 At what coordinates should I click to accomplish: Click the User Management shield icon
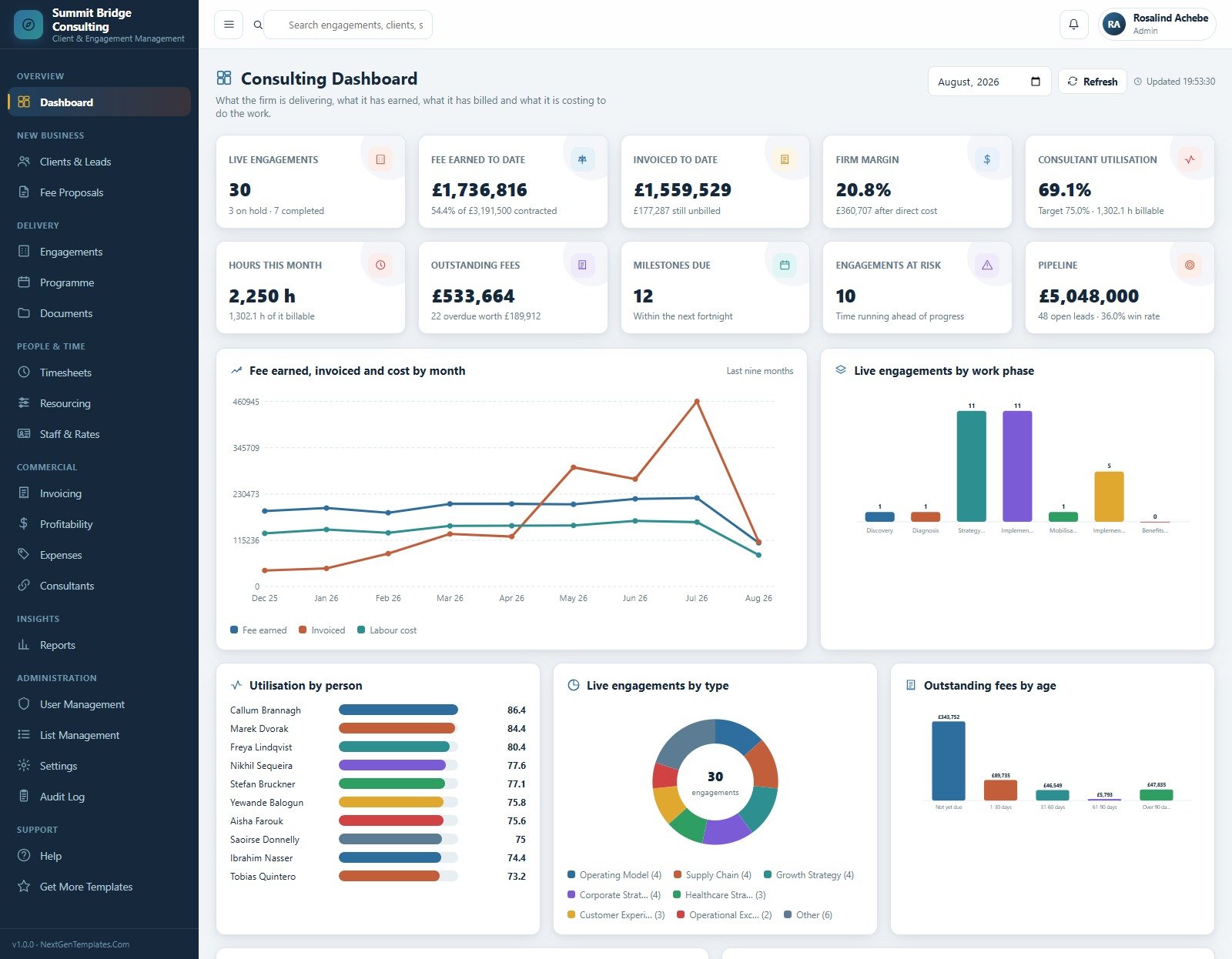(x=24, y=704)
